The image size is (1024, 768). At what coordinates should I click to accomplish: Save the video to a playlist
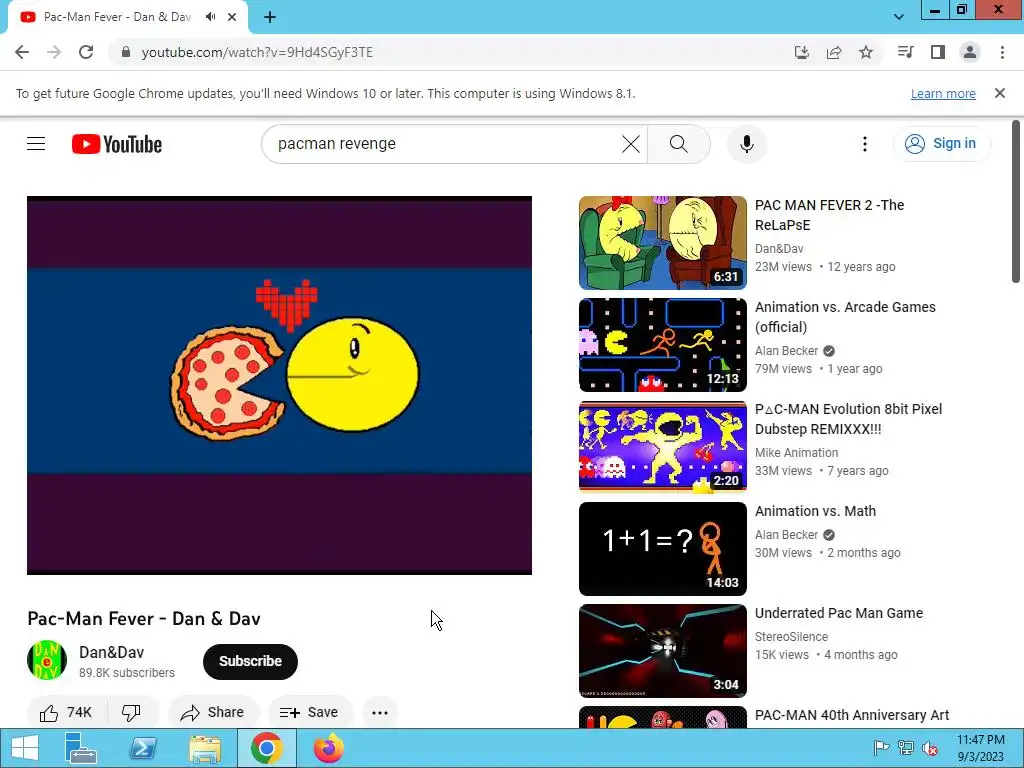310,712
